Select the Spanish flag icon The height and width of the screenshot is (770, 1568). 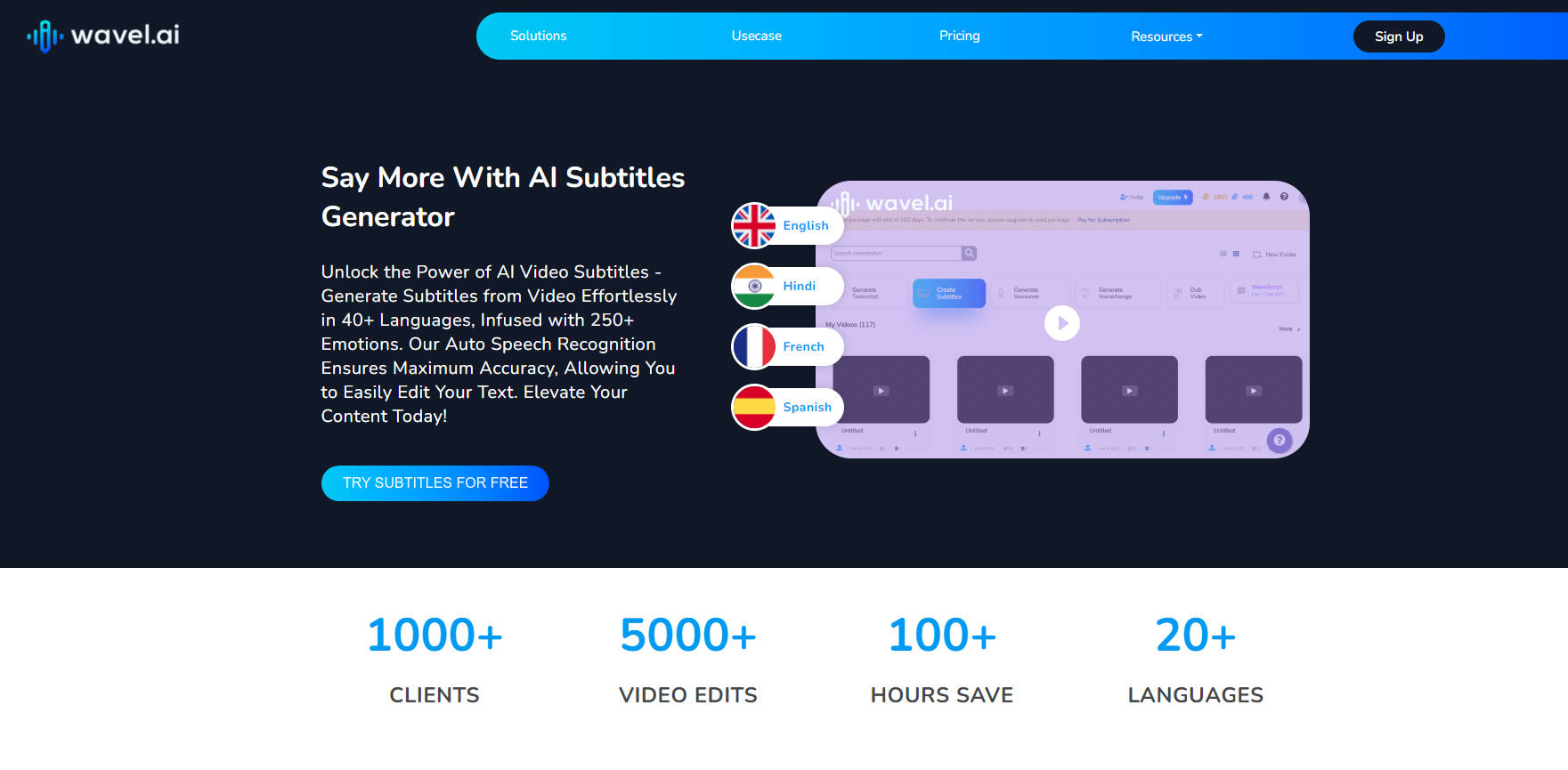click(754, 407)
